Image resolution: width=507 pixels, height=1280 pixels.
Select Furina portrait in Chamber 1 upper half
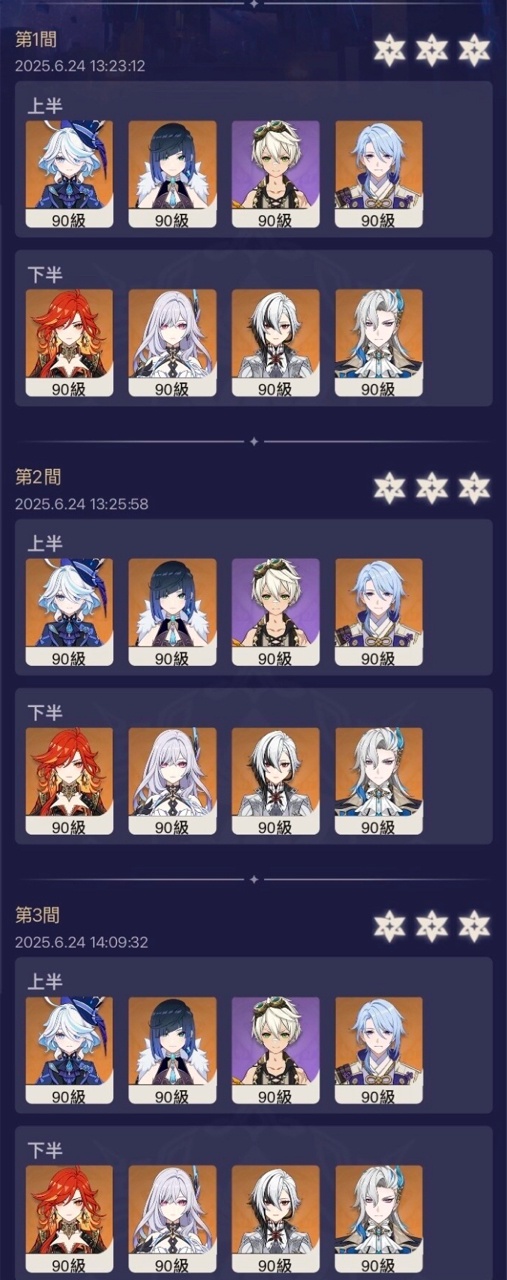(x=69, y=174)
